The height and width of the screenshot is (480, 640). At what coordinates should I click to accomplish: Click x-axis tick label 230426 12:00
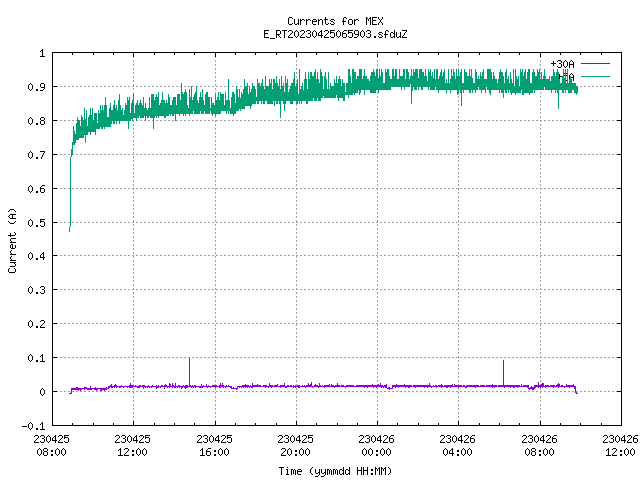[x=620, y=445]
